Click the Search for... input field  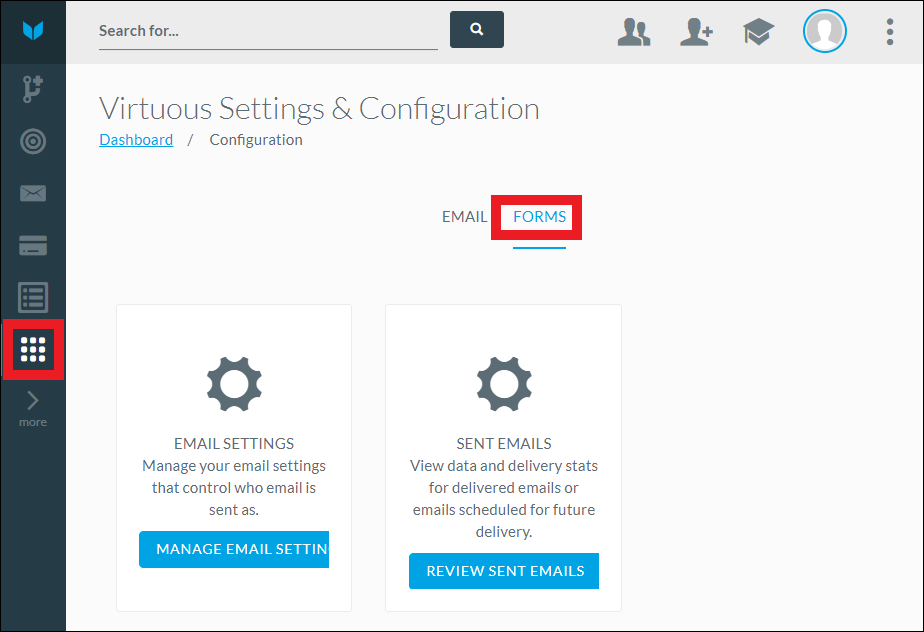point(268,31)
